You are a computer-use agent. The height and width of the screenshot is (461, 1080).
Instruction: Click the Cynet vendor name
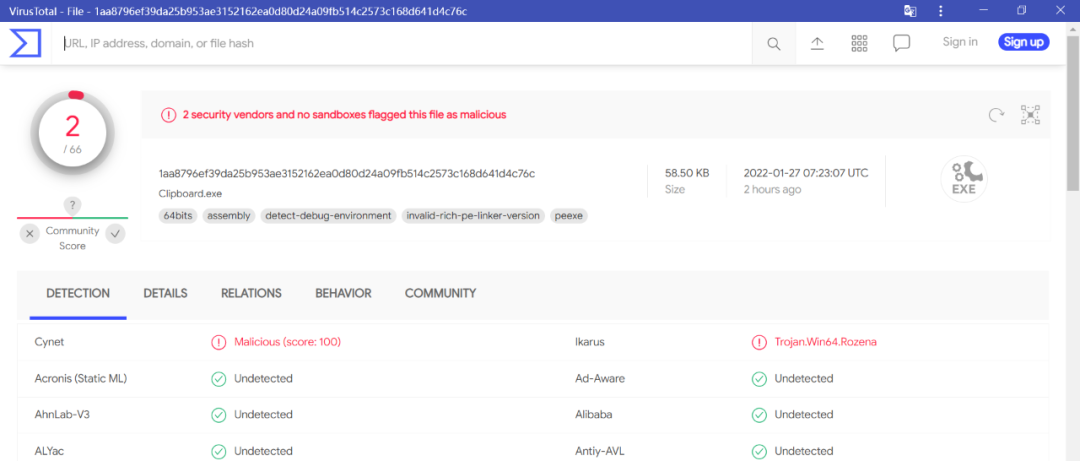(x=48, y=342)
